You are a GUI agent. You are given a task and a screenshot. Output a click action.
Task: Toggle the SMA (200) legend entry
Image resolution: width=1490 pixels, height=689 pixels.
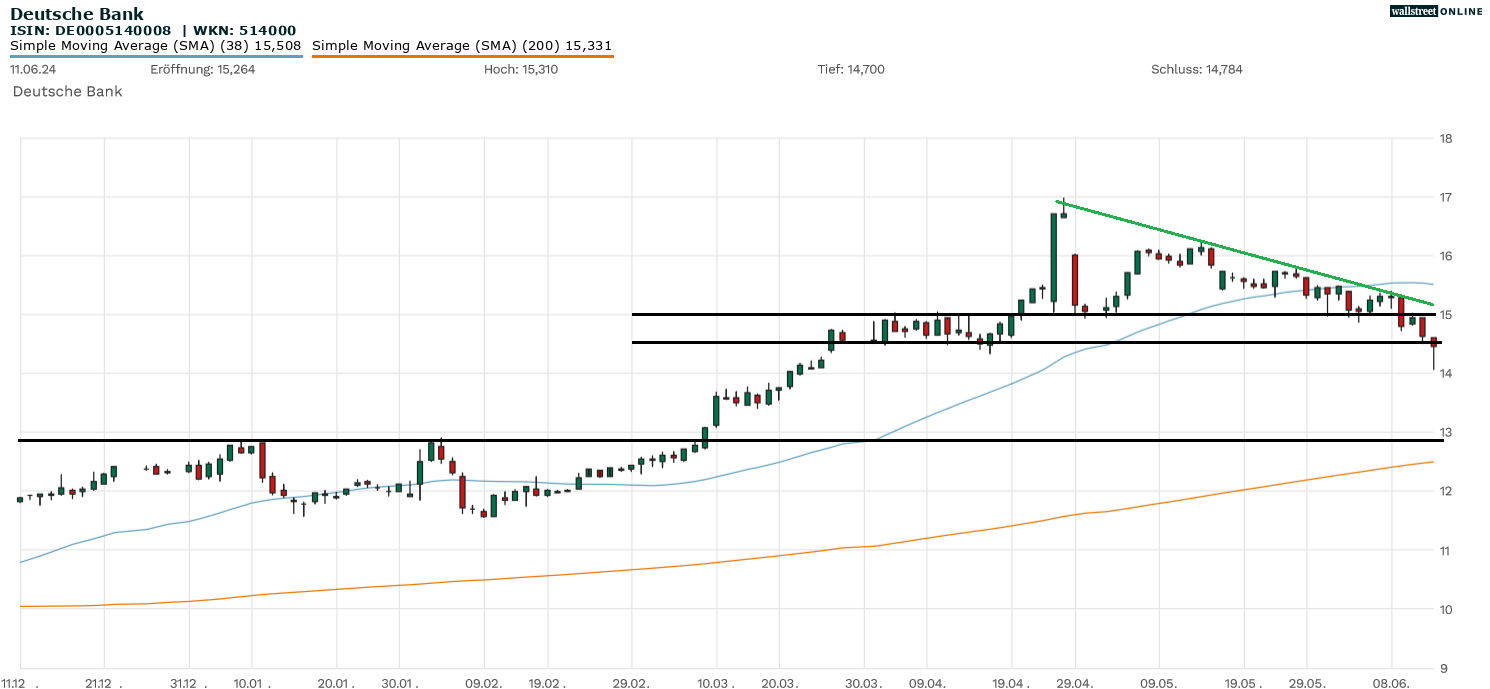point(462,45)
